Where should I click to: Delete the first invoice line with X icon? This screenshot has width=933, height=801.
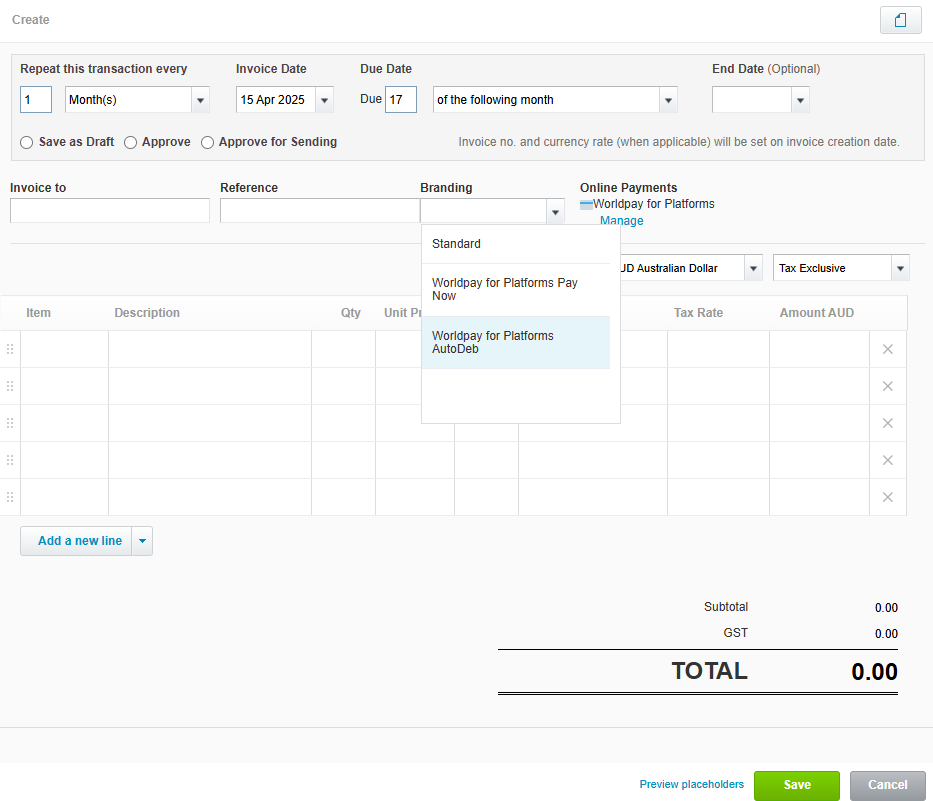(x=887, y=349)
